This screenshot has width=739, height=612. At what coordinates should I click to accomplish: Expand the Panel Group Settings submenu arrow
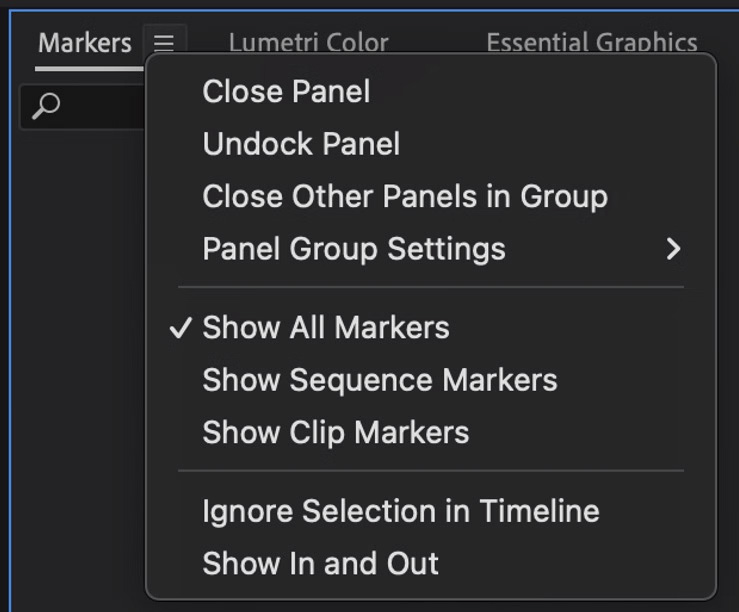(673, 249)
